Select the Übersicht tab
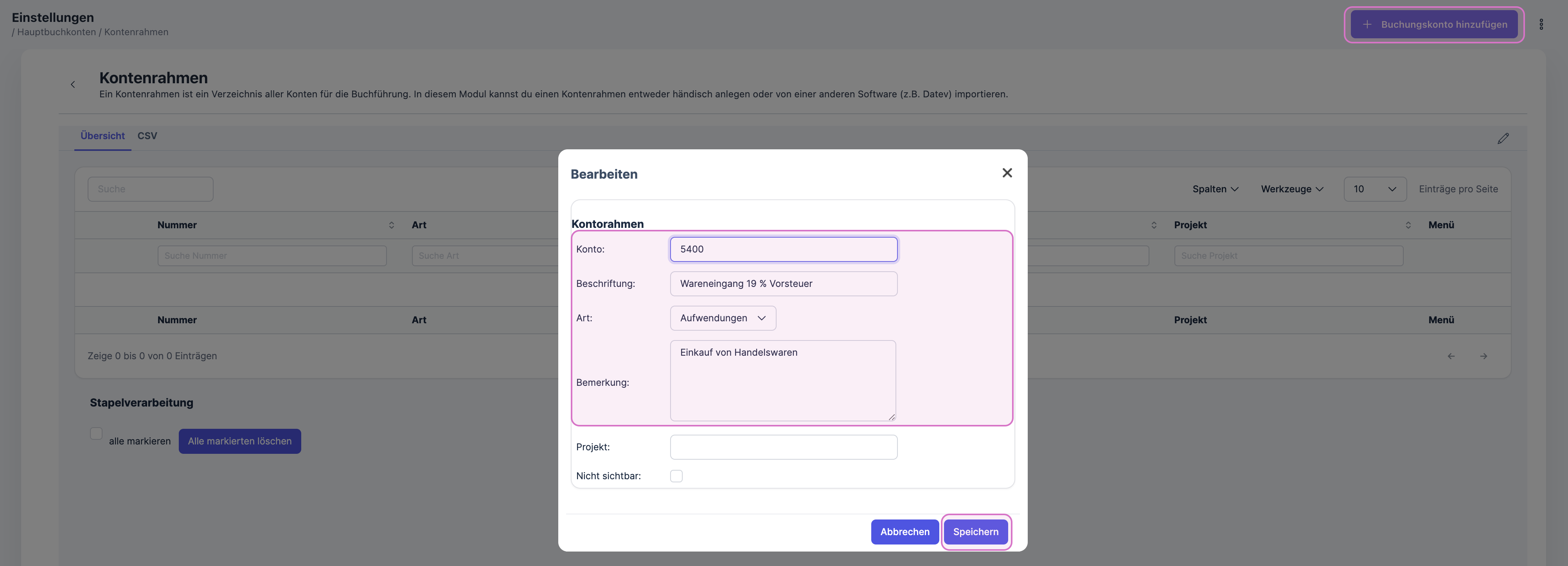Viewport: 1568px width, 566px height. tap(102, 136)
